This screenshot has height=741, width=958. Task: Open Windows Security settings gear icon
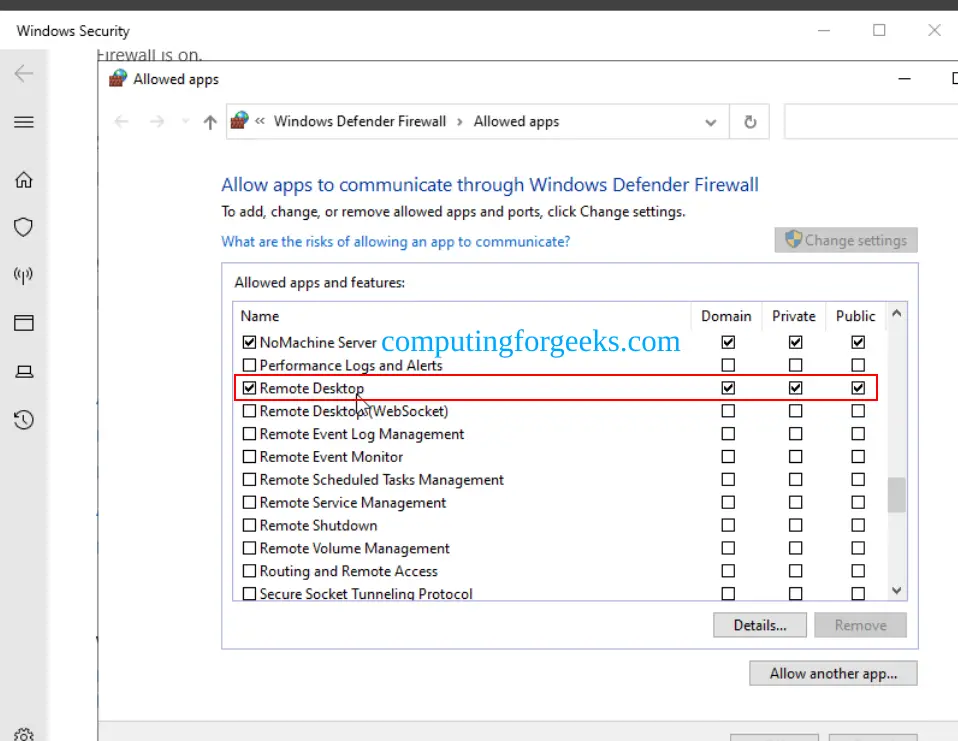(x=24, y=734)
